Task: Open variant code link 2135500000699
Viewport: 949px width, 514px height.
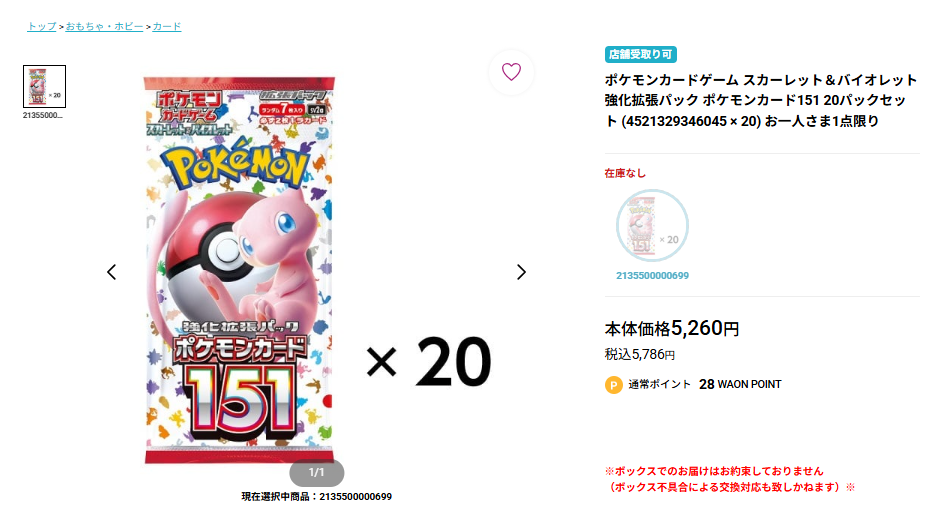Action: point(652,275)
